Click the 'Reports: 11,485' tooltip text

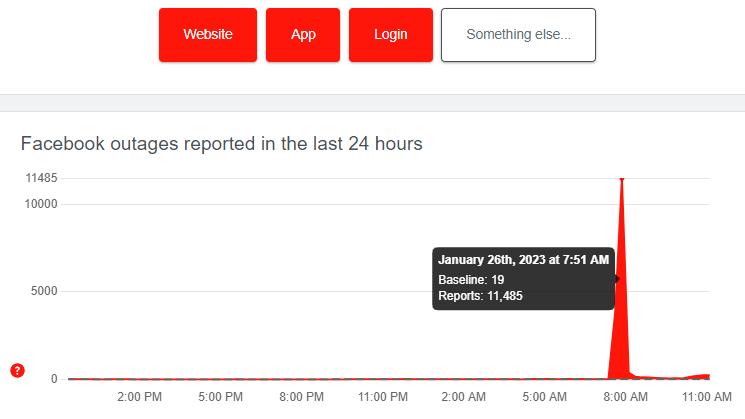pyautogui.click(x=480, y=296)
